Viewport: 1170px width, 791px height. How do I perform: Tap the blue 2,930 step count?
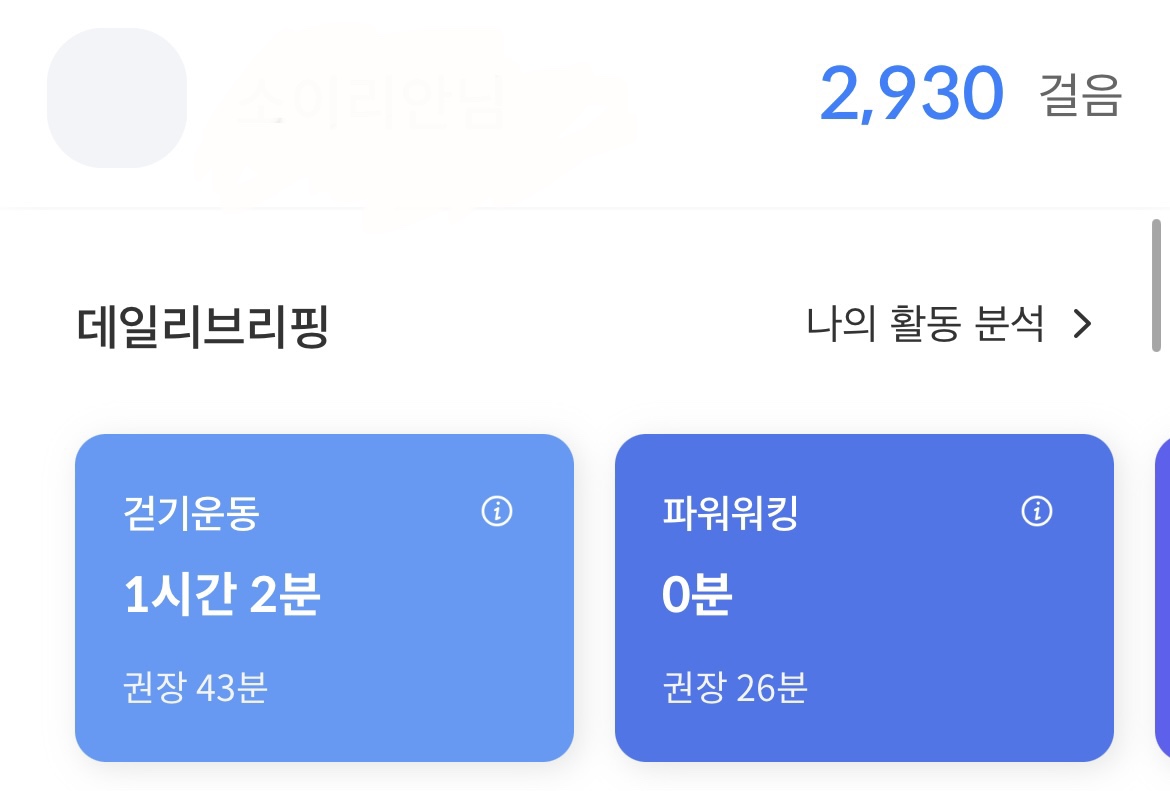click(x=911, y=95)
